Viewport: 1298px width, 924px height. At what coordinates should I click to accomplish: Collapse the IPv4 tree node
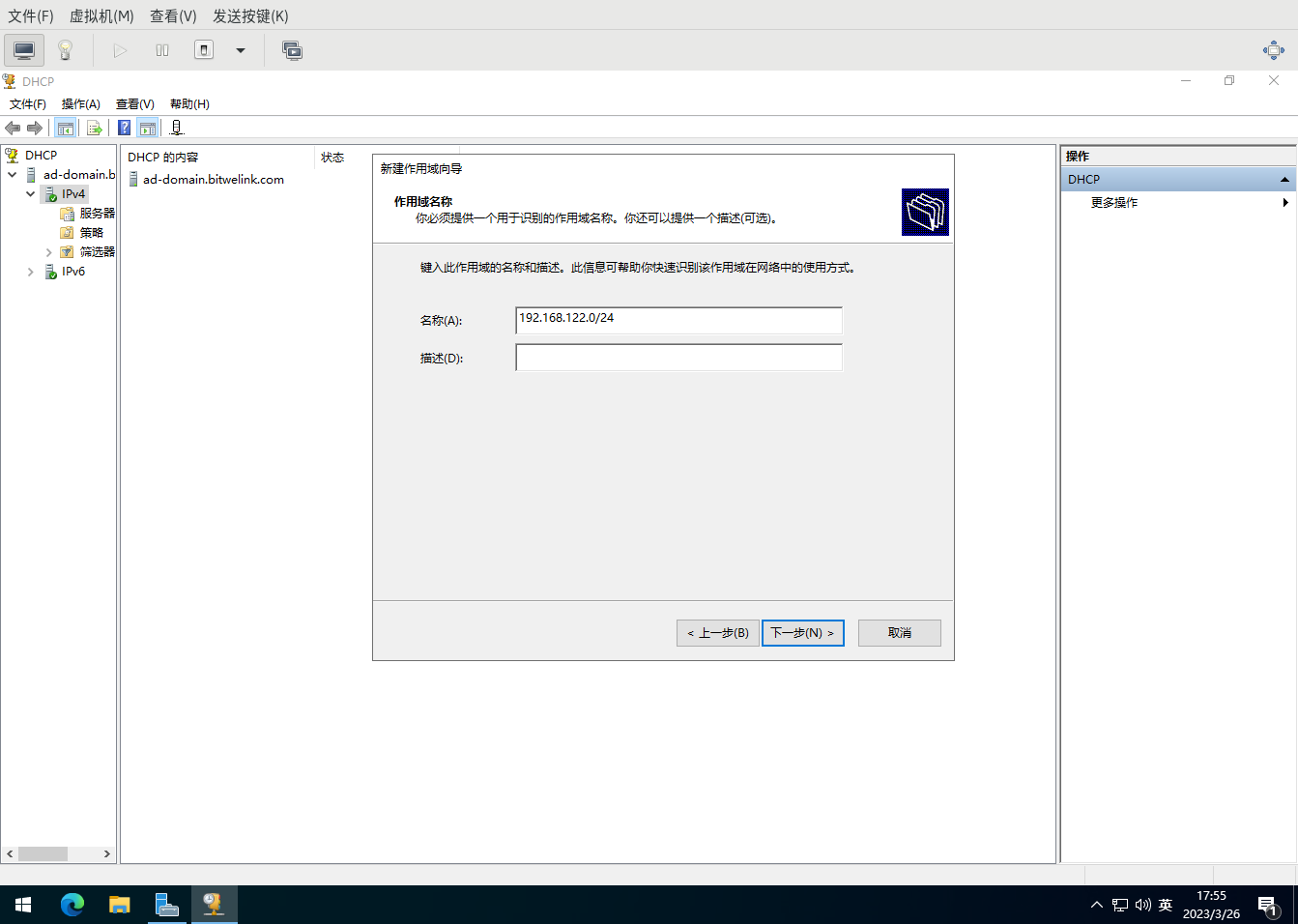tap(30, 194)
